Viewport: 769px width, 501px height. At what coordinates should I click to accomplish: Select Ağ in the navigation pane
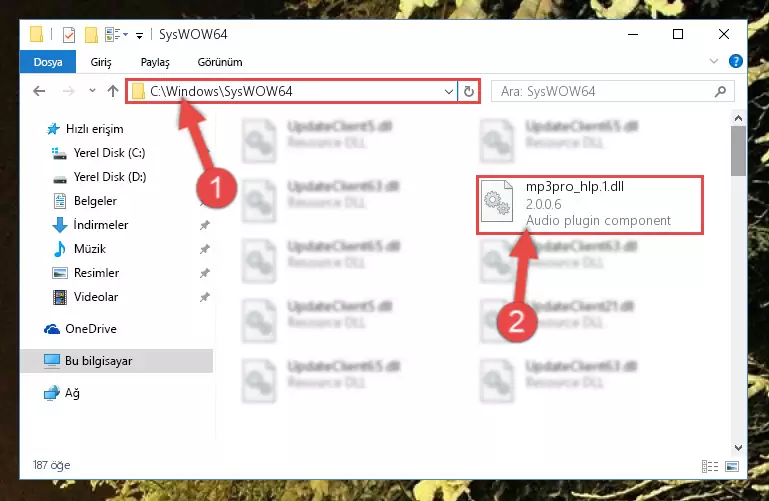pyautogui.click(x=62, y=393)
